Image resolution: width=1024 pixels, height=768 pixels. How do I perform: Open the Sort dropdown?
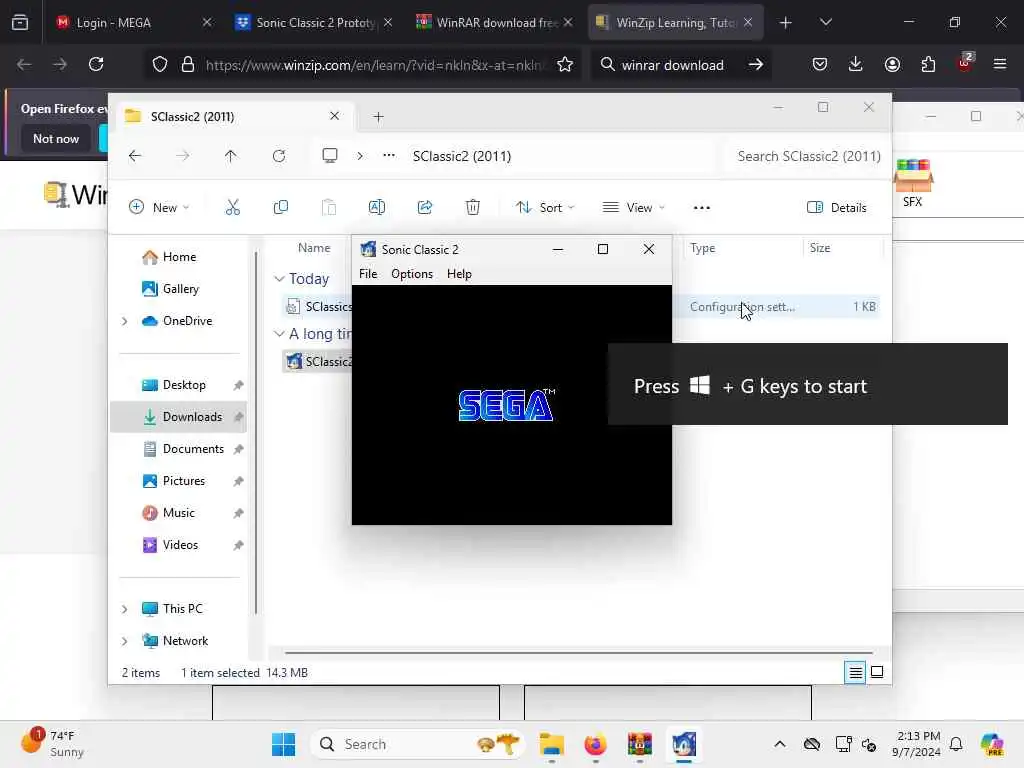point(545,208)
